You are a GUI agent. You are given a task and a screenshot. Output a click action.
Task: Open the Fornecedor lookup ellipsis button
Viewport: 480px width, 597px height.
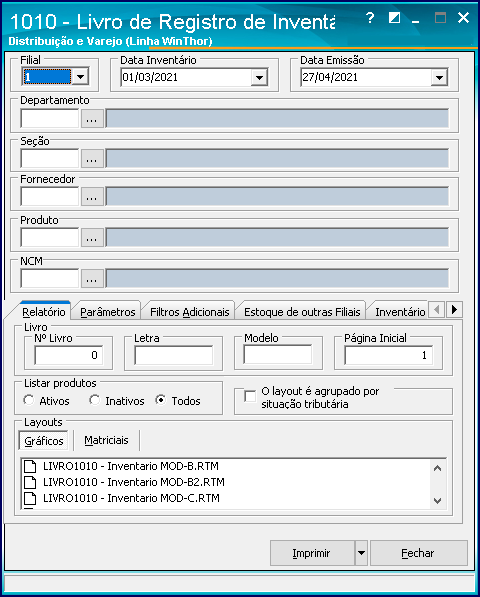[x=92, y=197]
